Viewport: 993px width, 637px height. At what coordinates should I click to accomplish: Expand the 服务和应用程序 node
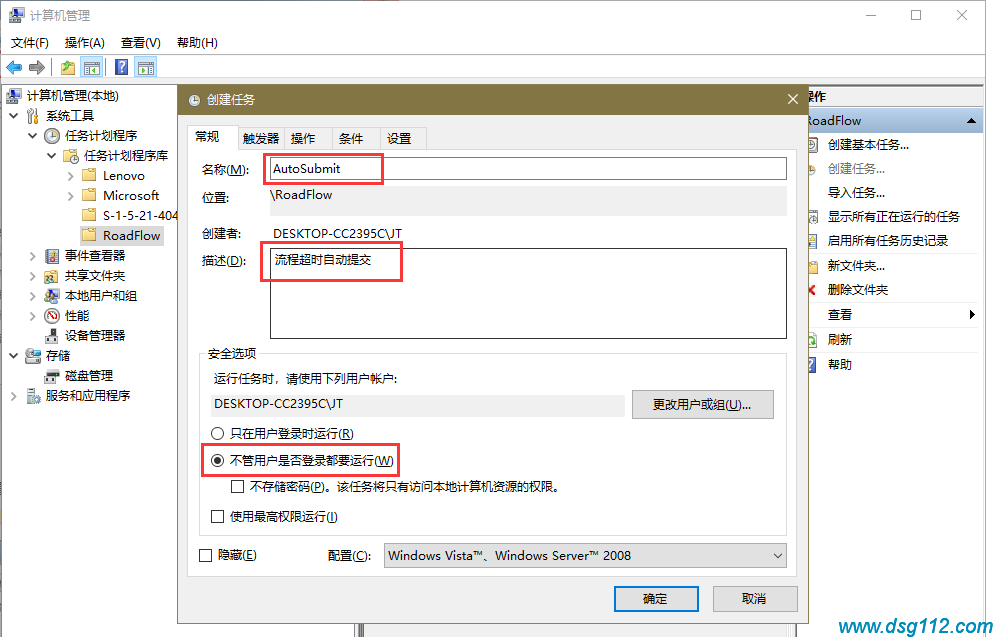tap(14, 396)
